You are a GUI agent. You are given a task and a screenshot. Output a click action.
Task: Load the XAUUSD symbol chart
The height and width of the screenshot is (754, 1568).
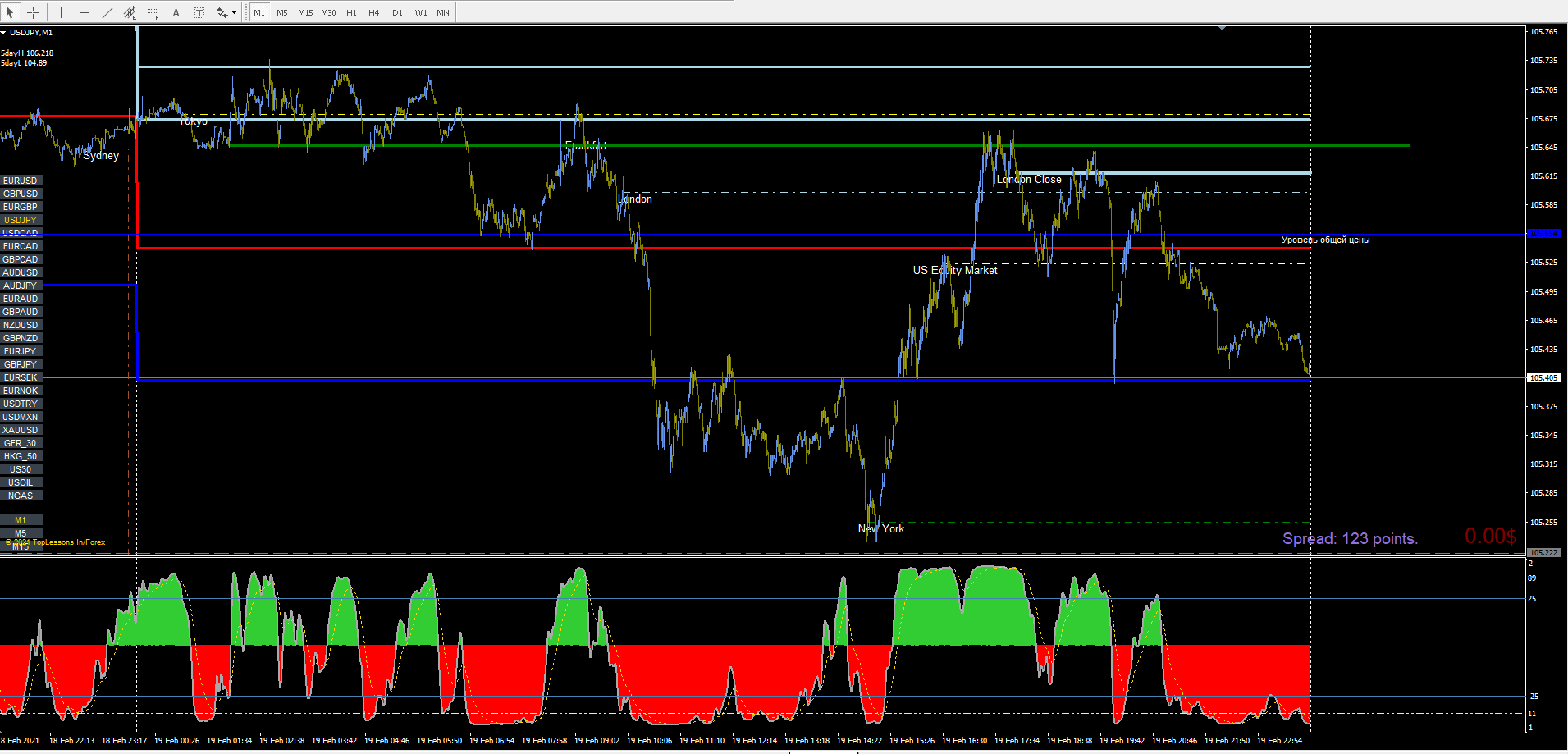(21, 430)
